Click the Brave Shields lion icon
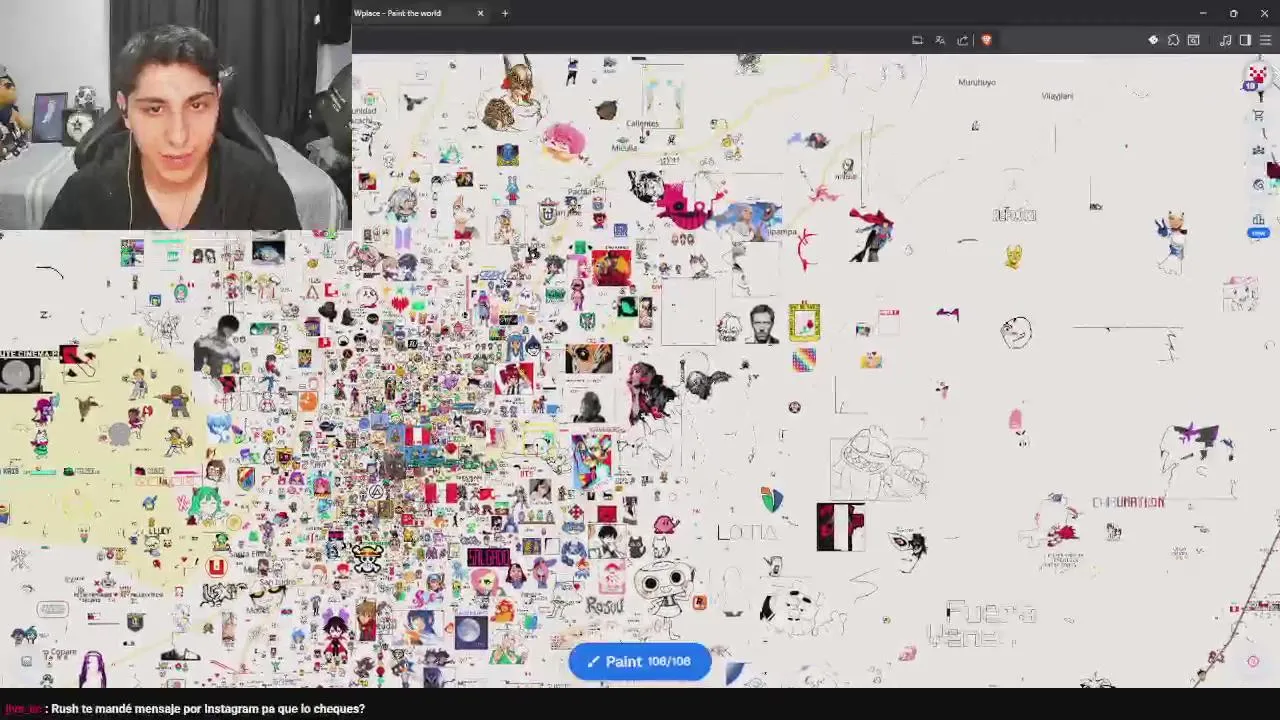Image resolution: width=1280 pixels, height=720 pixels. [x=986, y=40]
